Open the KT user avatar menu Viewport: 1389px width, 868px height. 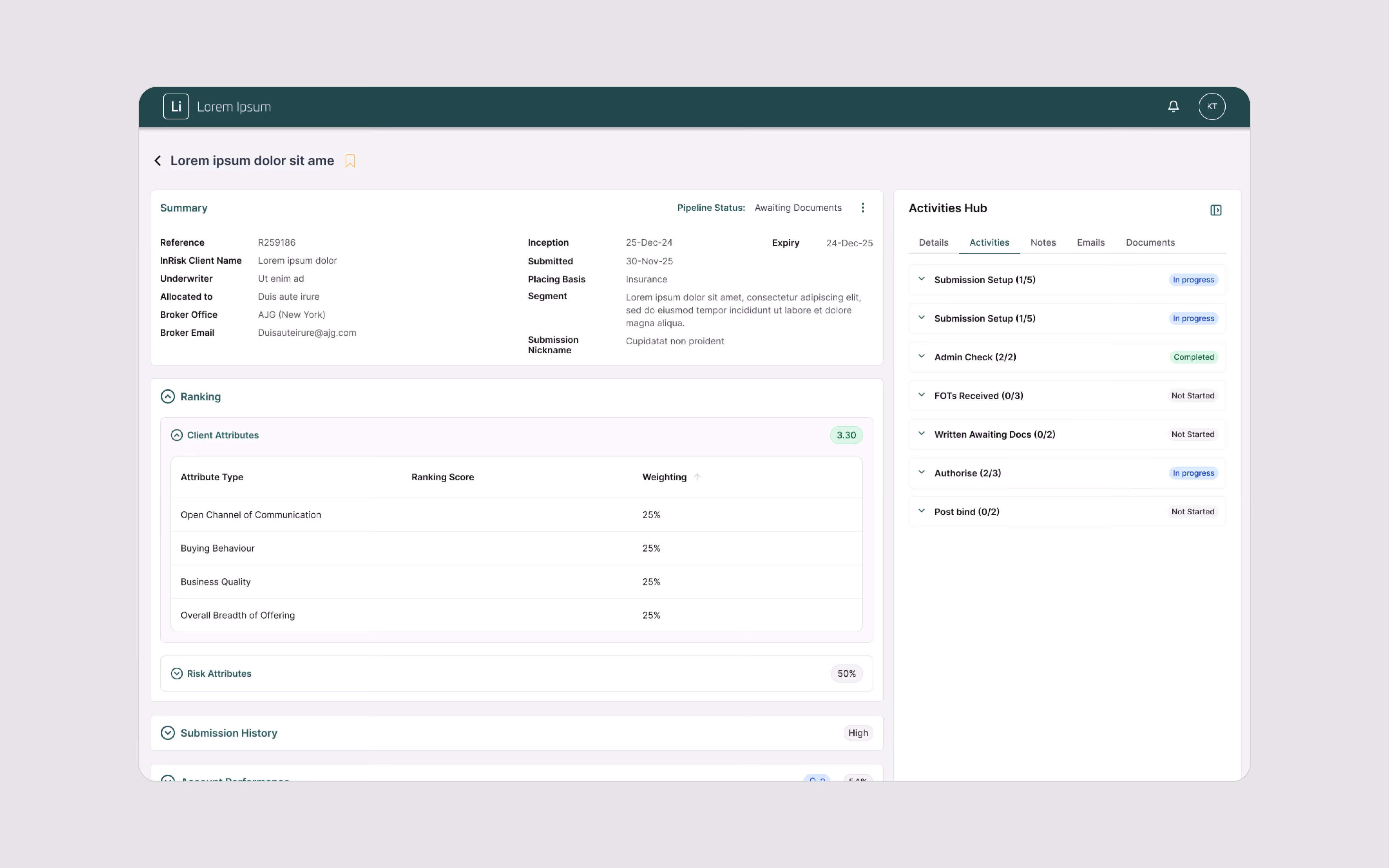[x=1212, y=106]
